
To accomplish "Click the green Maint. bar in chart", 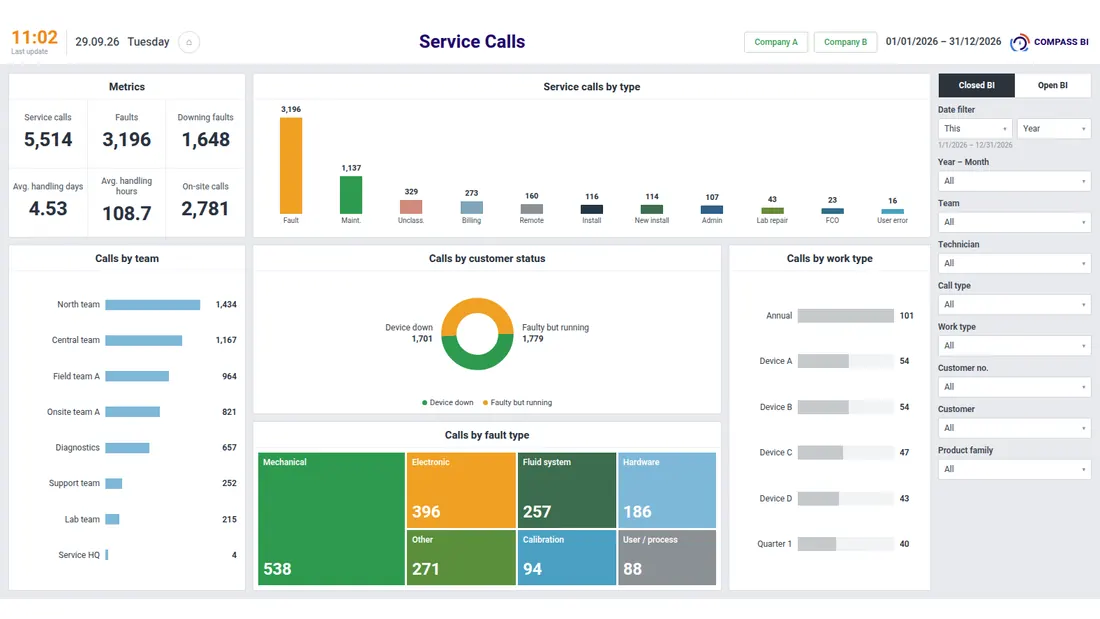I will 351,195.
